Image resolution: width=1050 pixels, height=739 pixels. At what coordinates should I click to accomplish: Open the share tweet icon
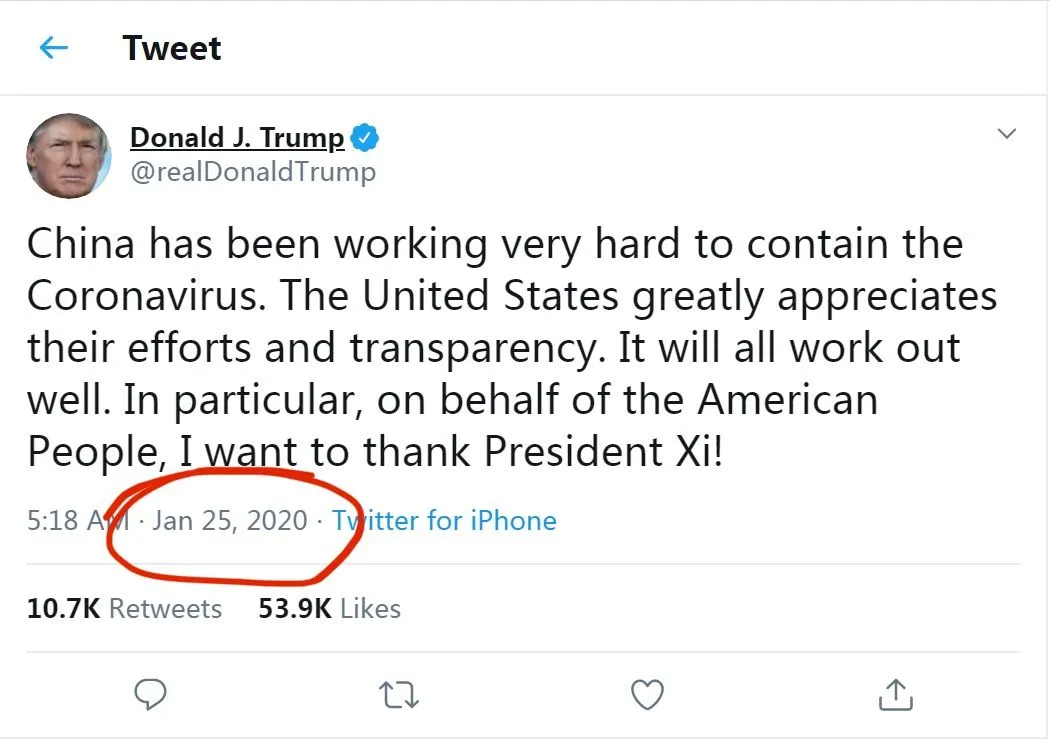896,694
